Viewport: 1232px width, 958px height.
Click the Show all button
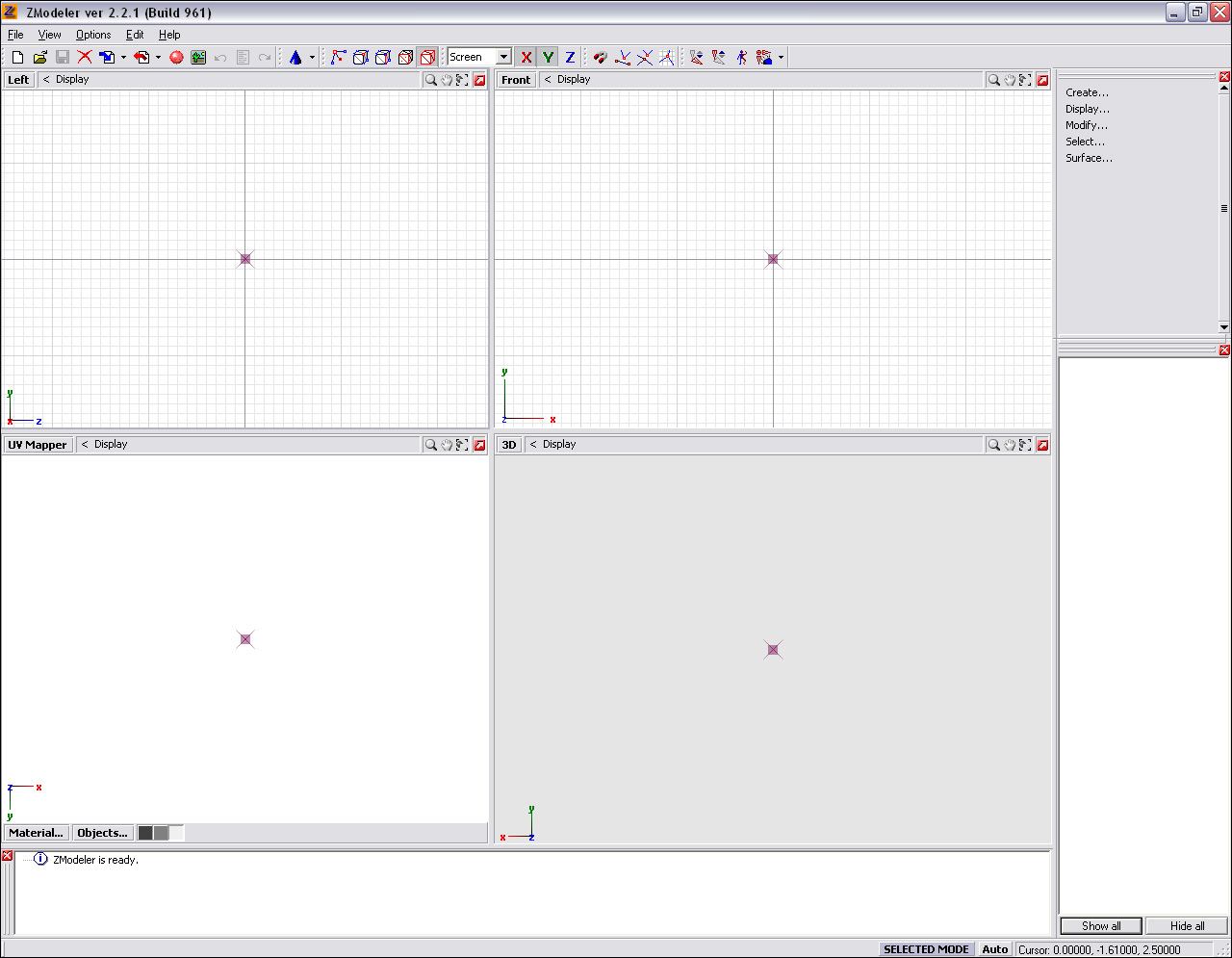tap(1101, 926)
